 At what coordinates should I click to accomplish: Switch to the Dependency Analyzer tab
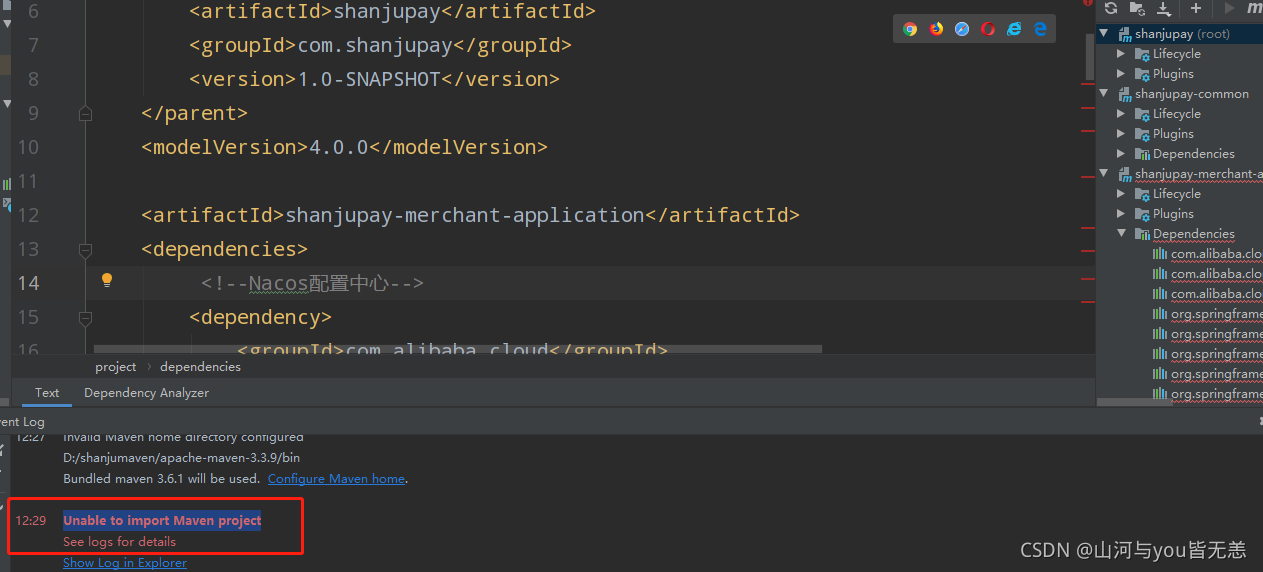point(146,393)
